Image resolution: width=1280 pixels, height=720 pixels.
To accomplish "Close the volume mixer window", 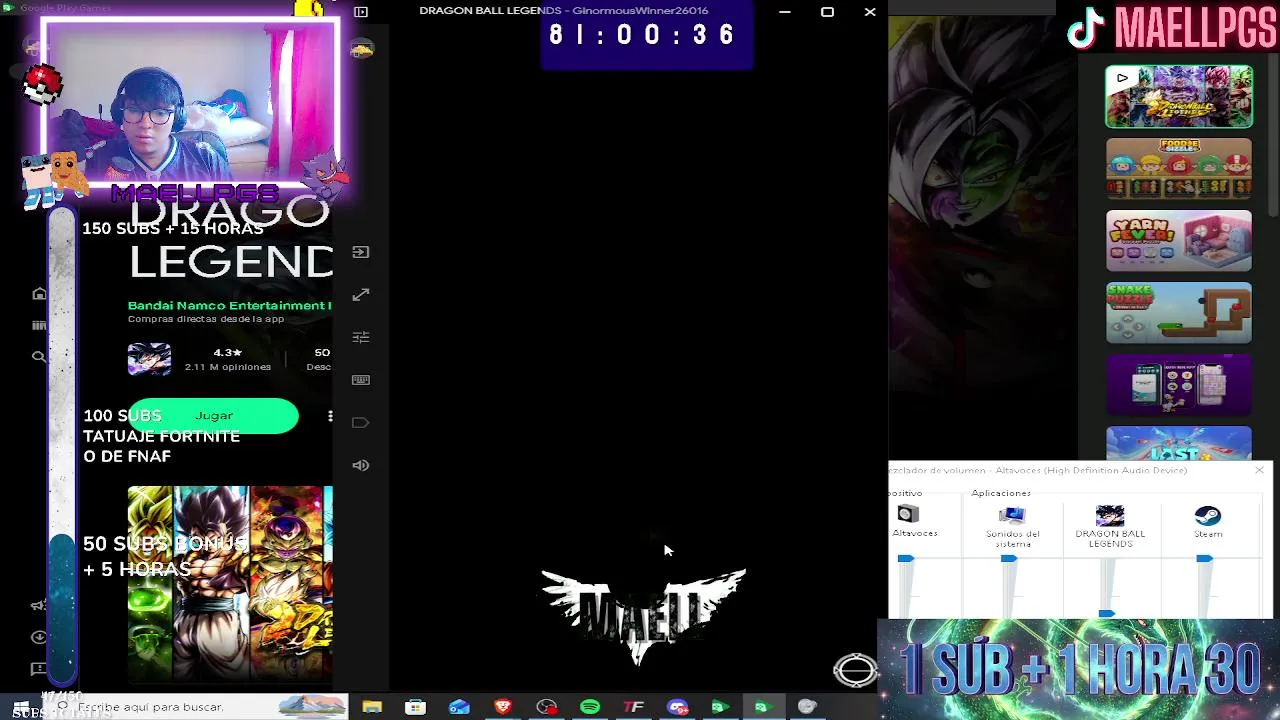I will pyautogui.click(x=1259, y=470).
